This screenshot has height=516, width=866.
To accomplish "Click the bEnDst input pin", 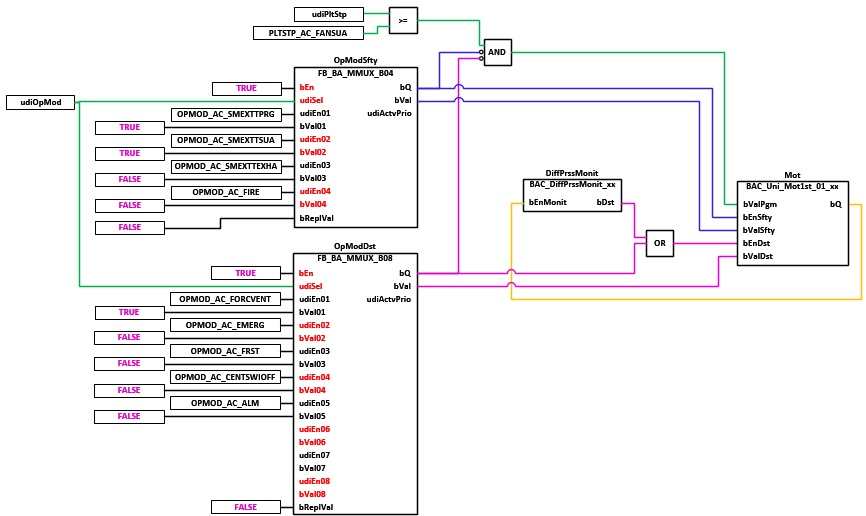I will [757, 243].
